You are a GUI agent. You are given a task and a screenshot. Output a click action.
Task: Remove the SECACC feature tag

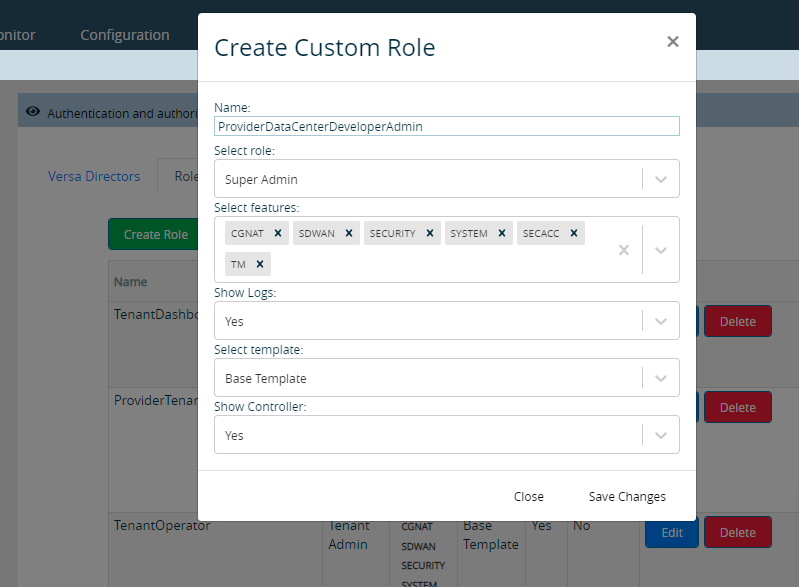[573, 233]
